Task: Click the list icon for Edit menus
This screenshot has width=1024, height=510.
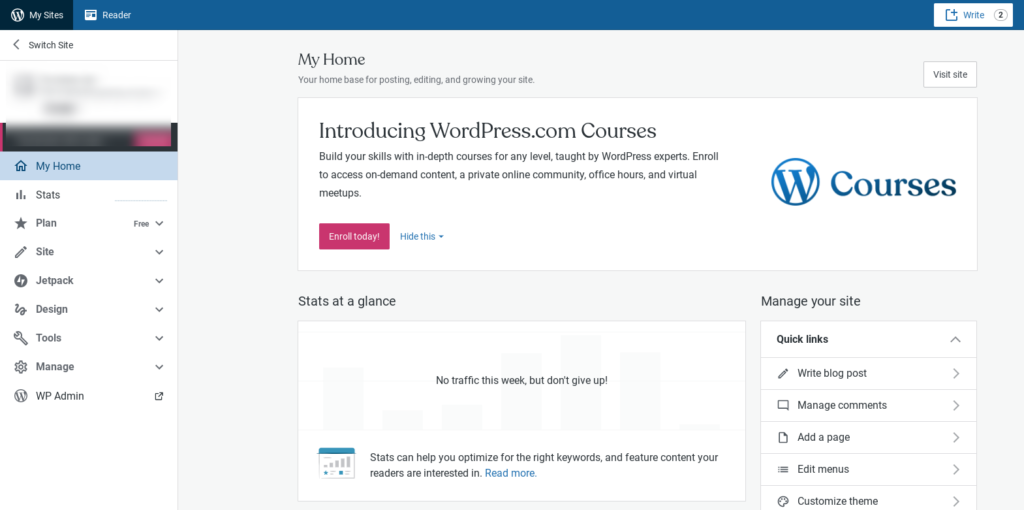Action: tap(783, 470)
